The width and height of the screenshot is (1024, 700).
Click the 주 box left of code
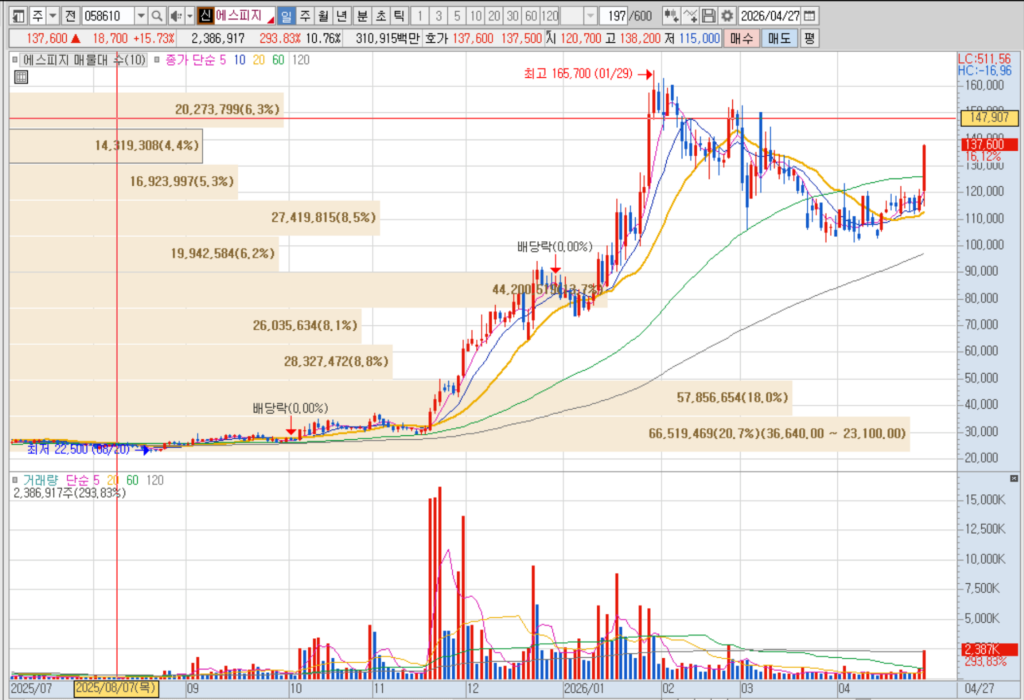(x=37, y=16)
